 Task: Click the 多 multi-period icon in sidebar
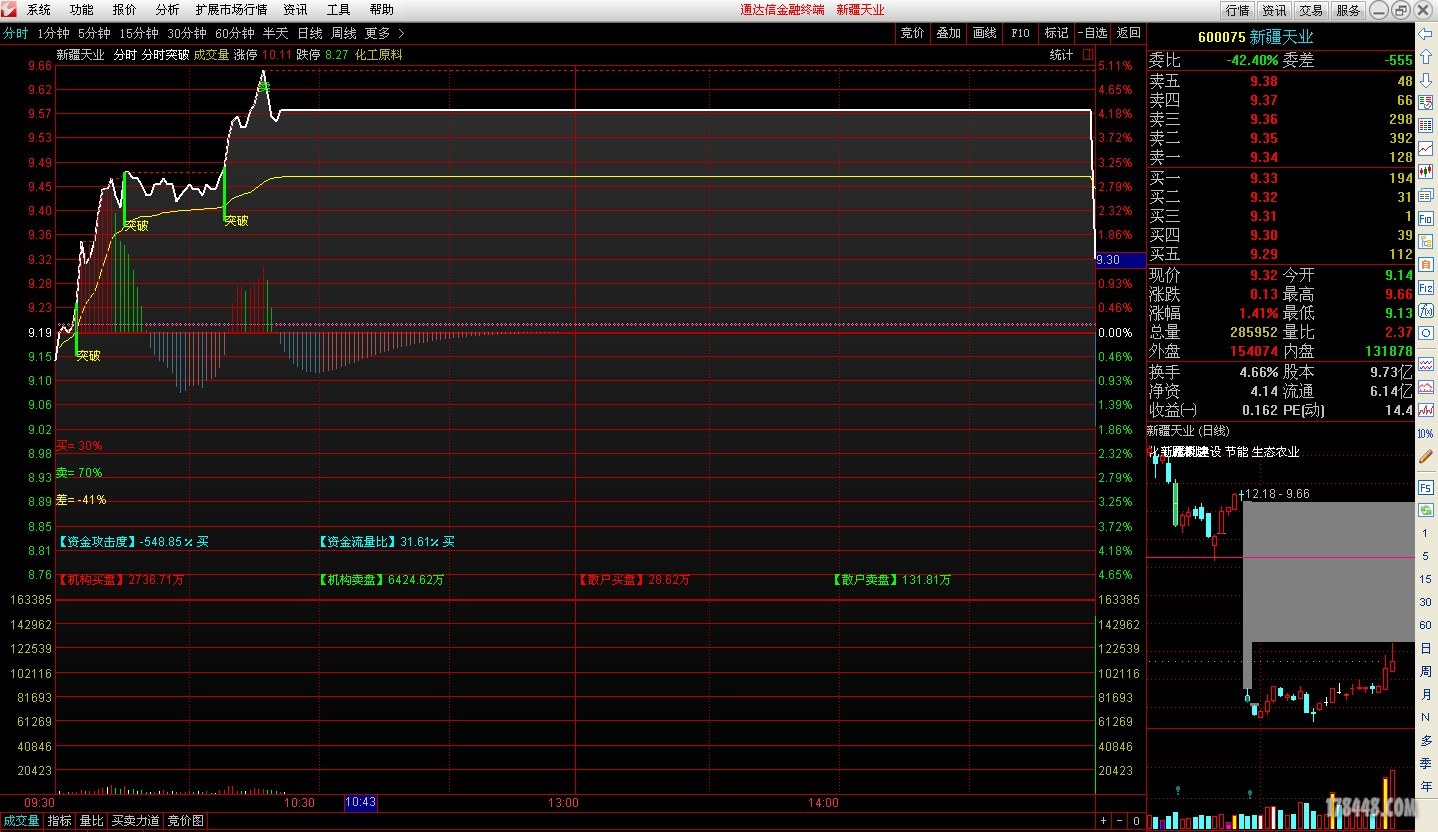point(1425,740)
